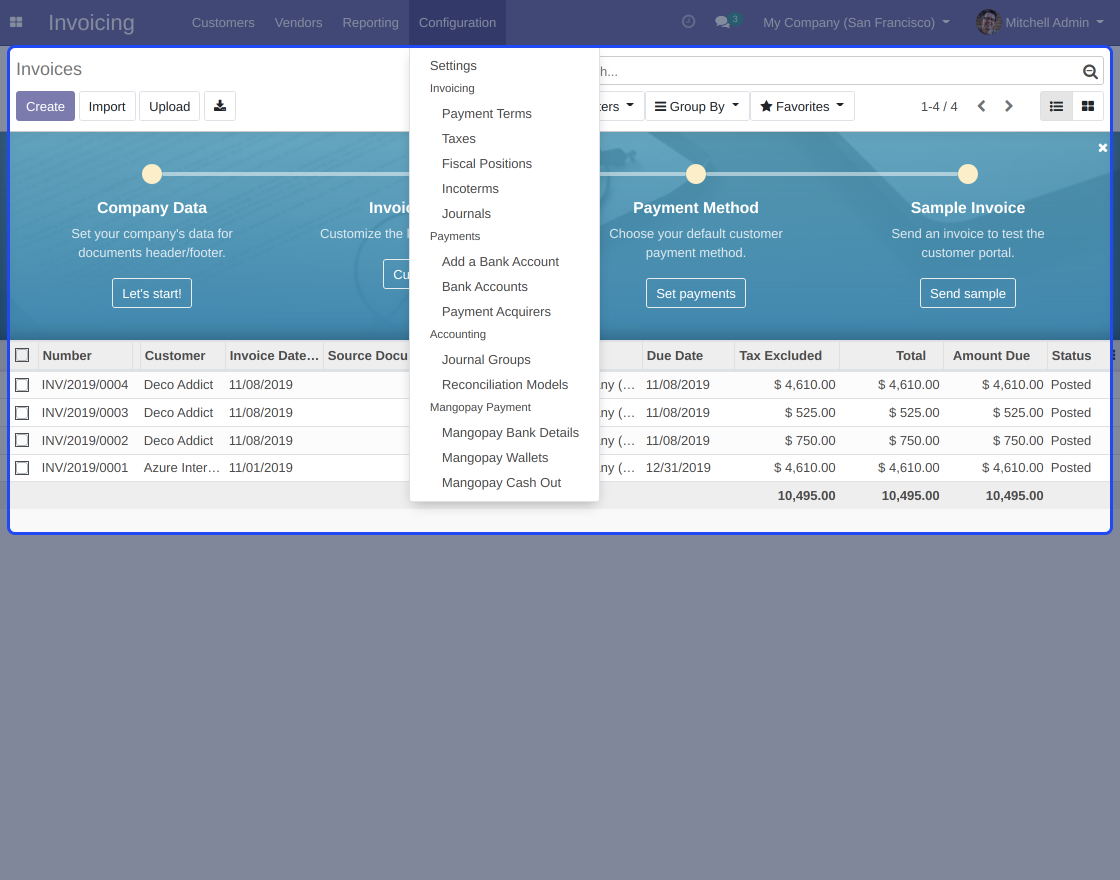Open the Customers menu
This screenshot has width=1120, height=880.
tap(223, 22)
